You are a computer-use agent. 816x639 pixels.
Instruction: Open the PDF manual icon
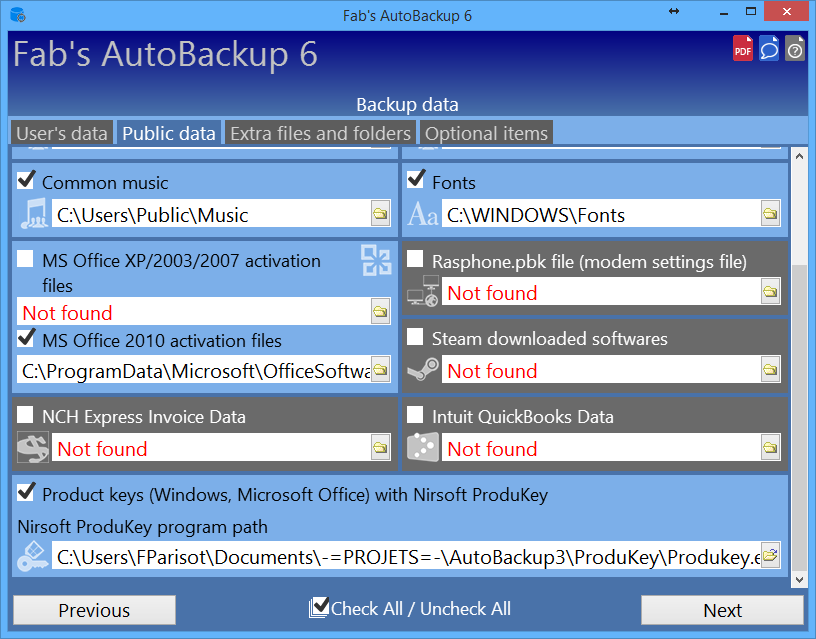tap(743, 48)
